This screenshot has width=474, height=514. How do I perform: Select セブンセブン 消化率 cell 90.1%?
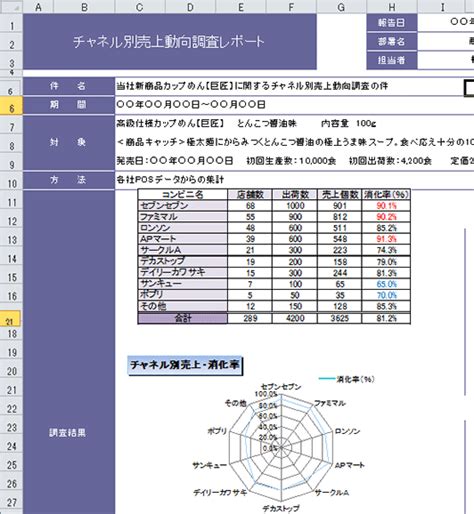(386, 206)
